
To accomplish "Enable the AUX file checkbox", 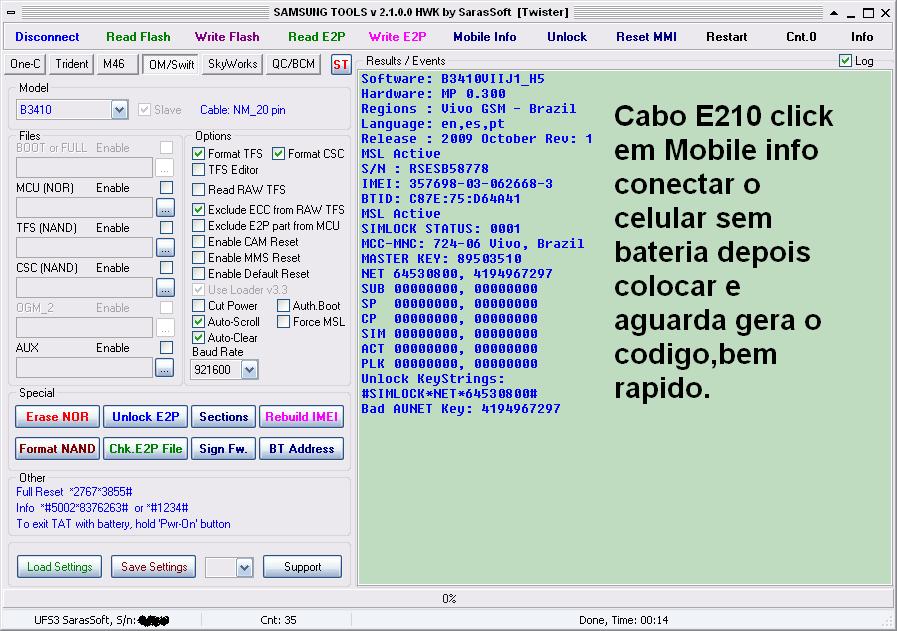I will 166,348.
